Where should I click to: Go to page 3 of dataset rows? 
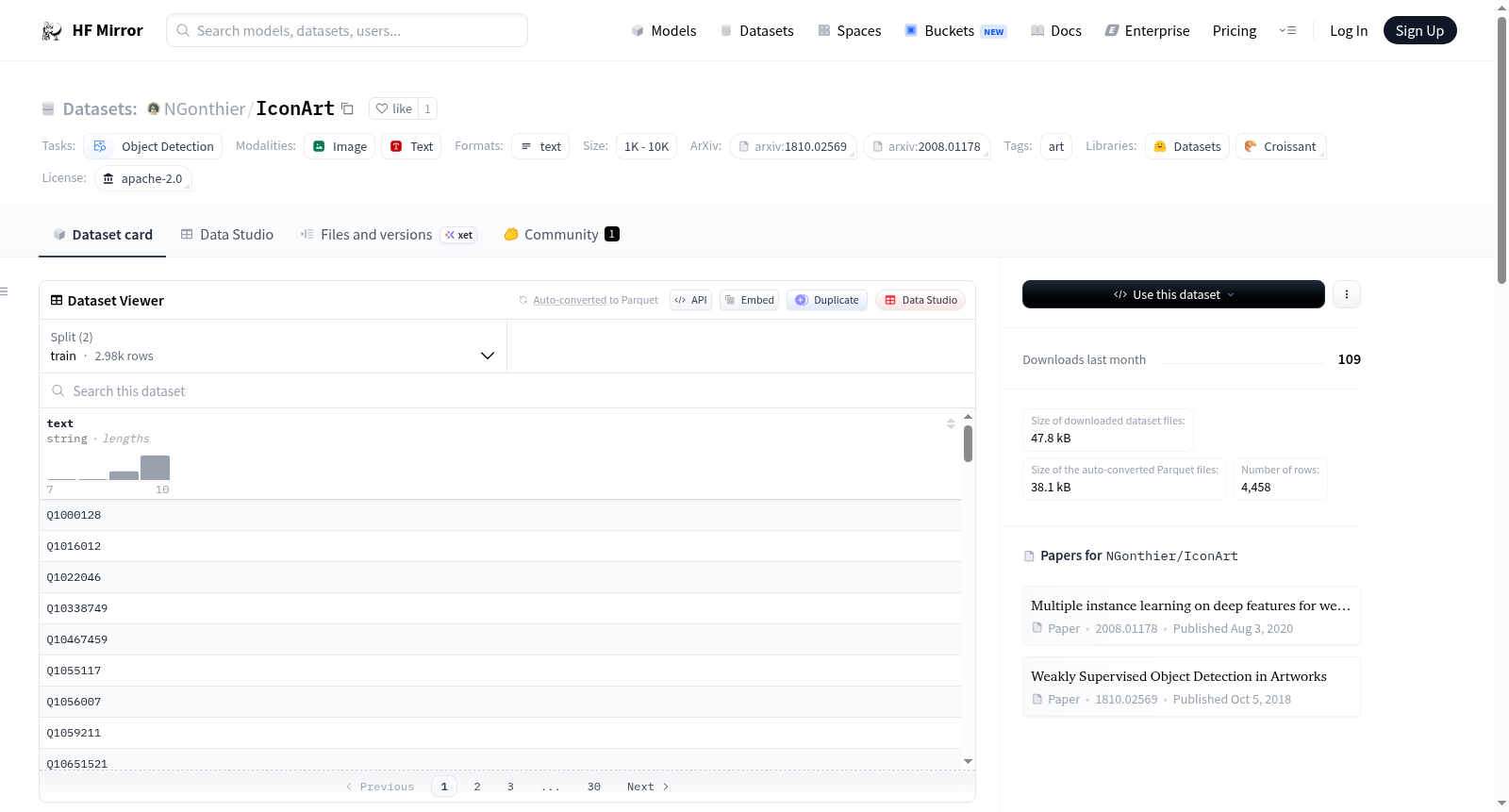click(510, 787)
